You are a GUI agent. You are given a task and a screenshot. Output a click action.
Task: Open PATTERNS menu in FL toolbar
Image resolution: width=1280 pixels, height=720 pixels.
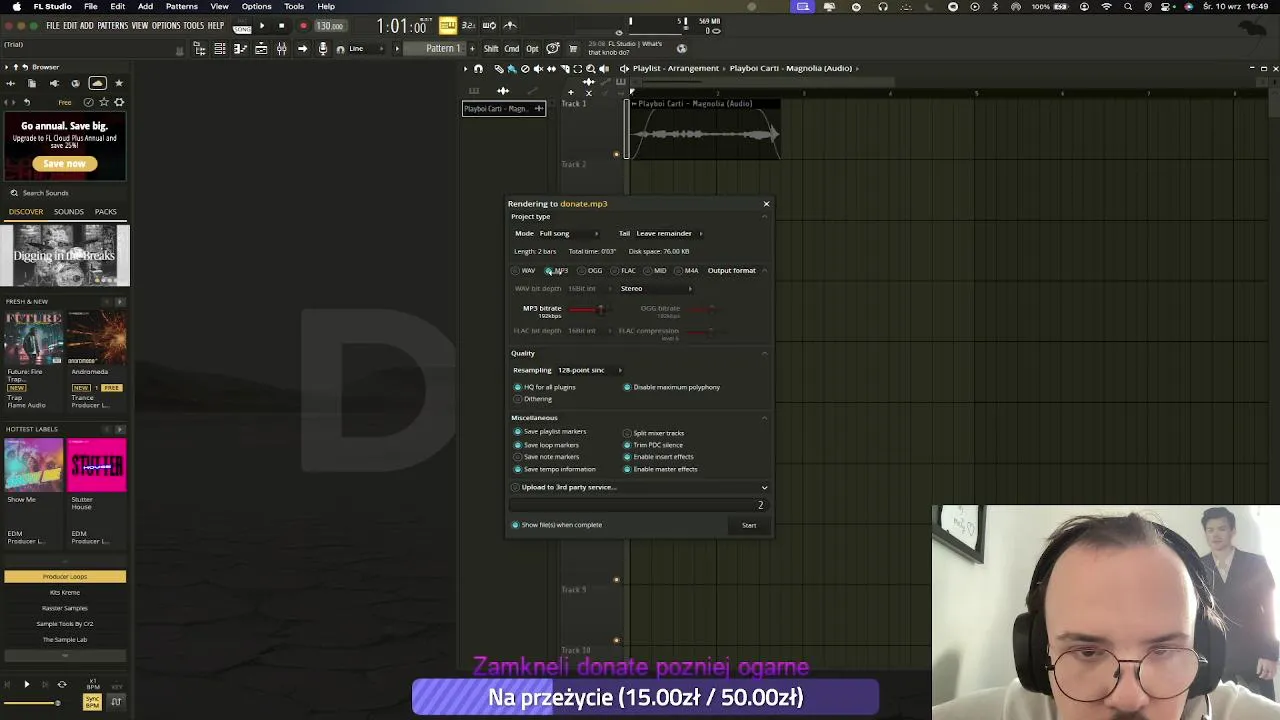point(113,26)
